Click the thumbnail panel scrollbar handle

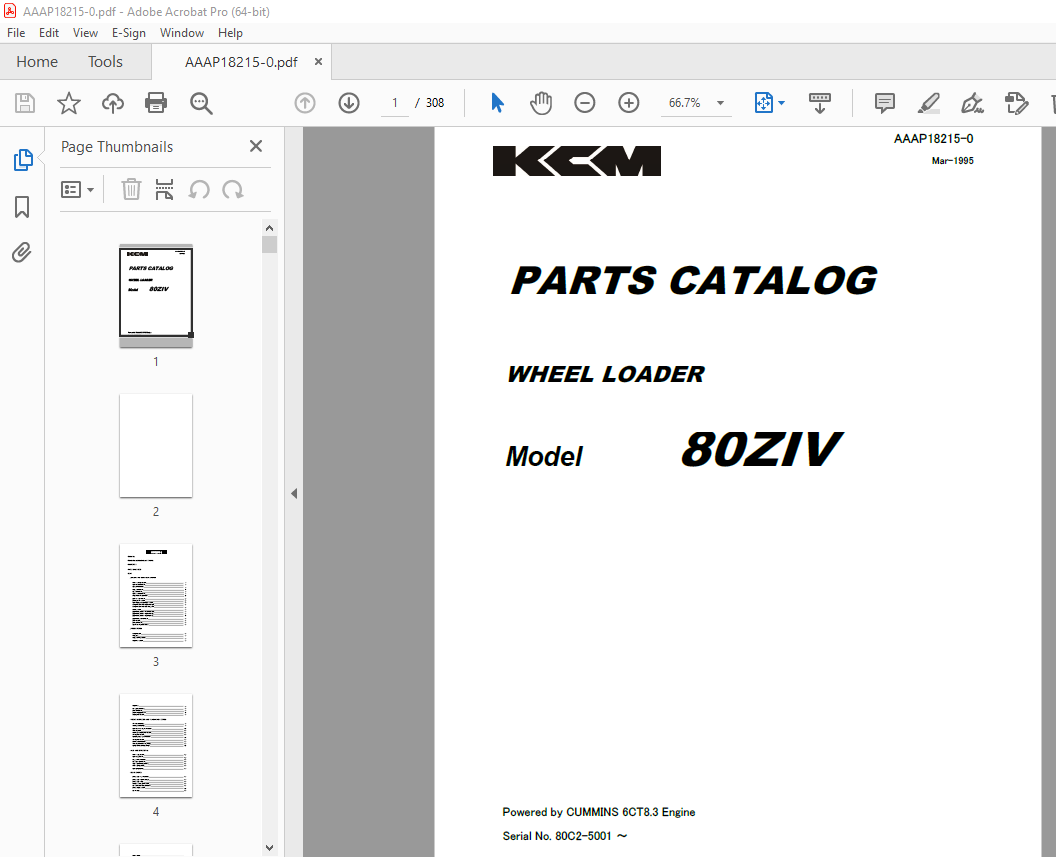[x=269, y=244]
